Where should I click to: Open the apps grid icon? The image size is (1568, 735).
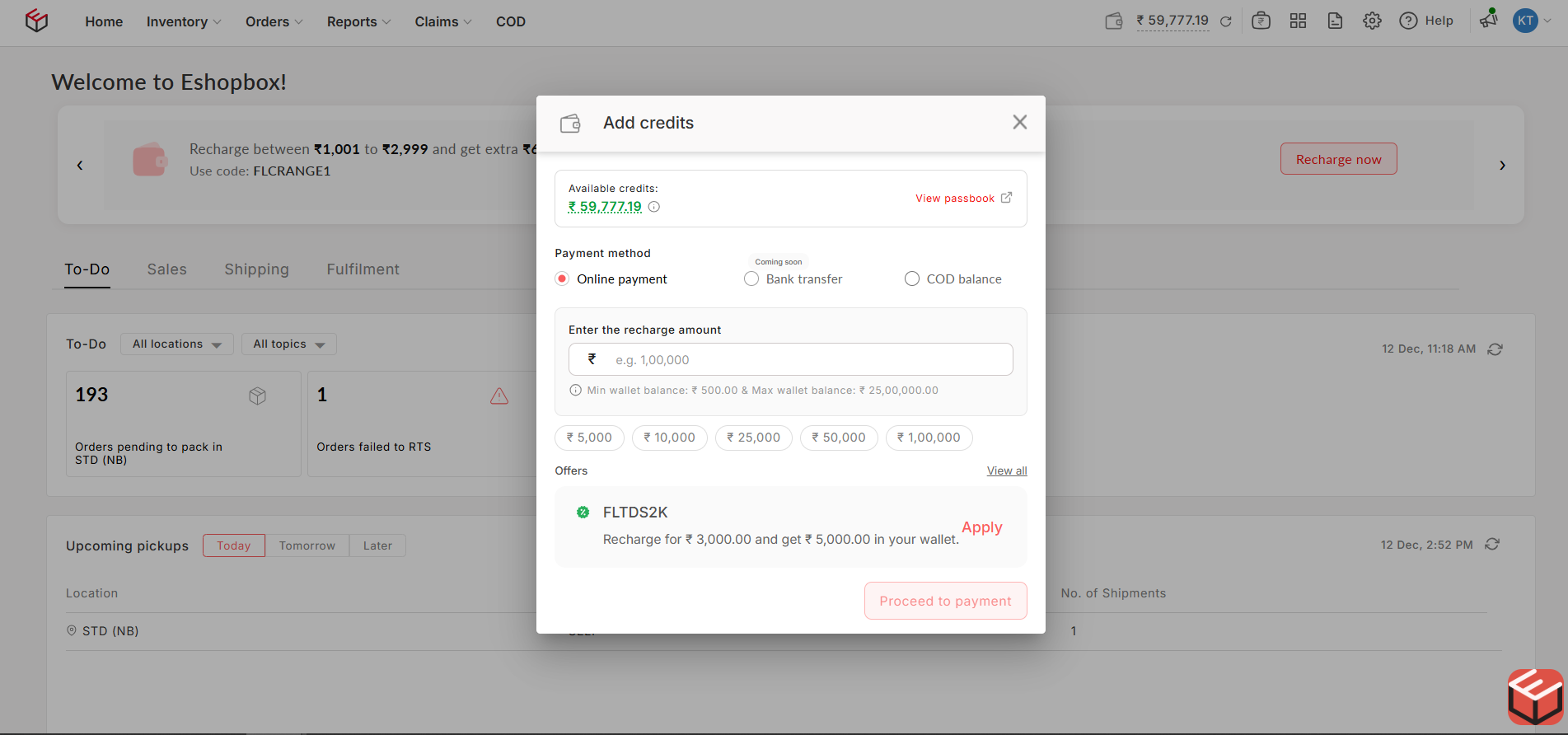pyautogui.click(x=1299, y=21)
